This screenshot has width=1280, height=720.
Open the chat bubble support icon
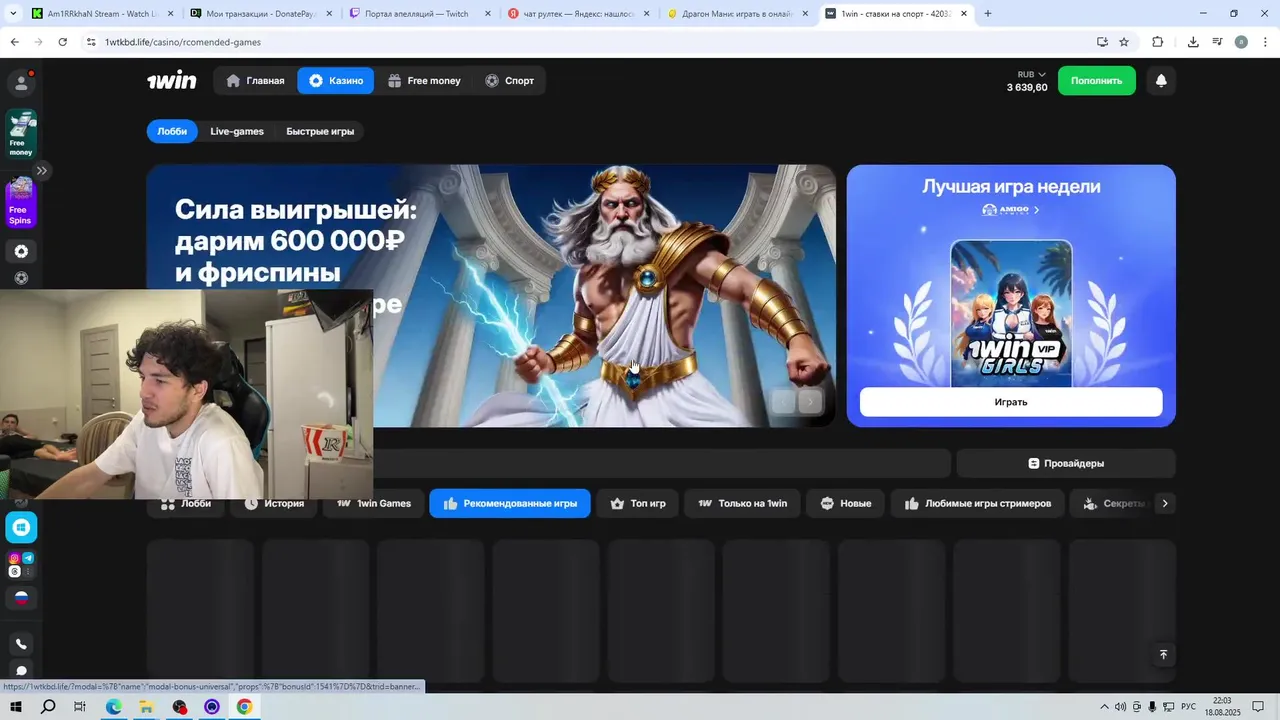[x=21, y=671]
